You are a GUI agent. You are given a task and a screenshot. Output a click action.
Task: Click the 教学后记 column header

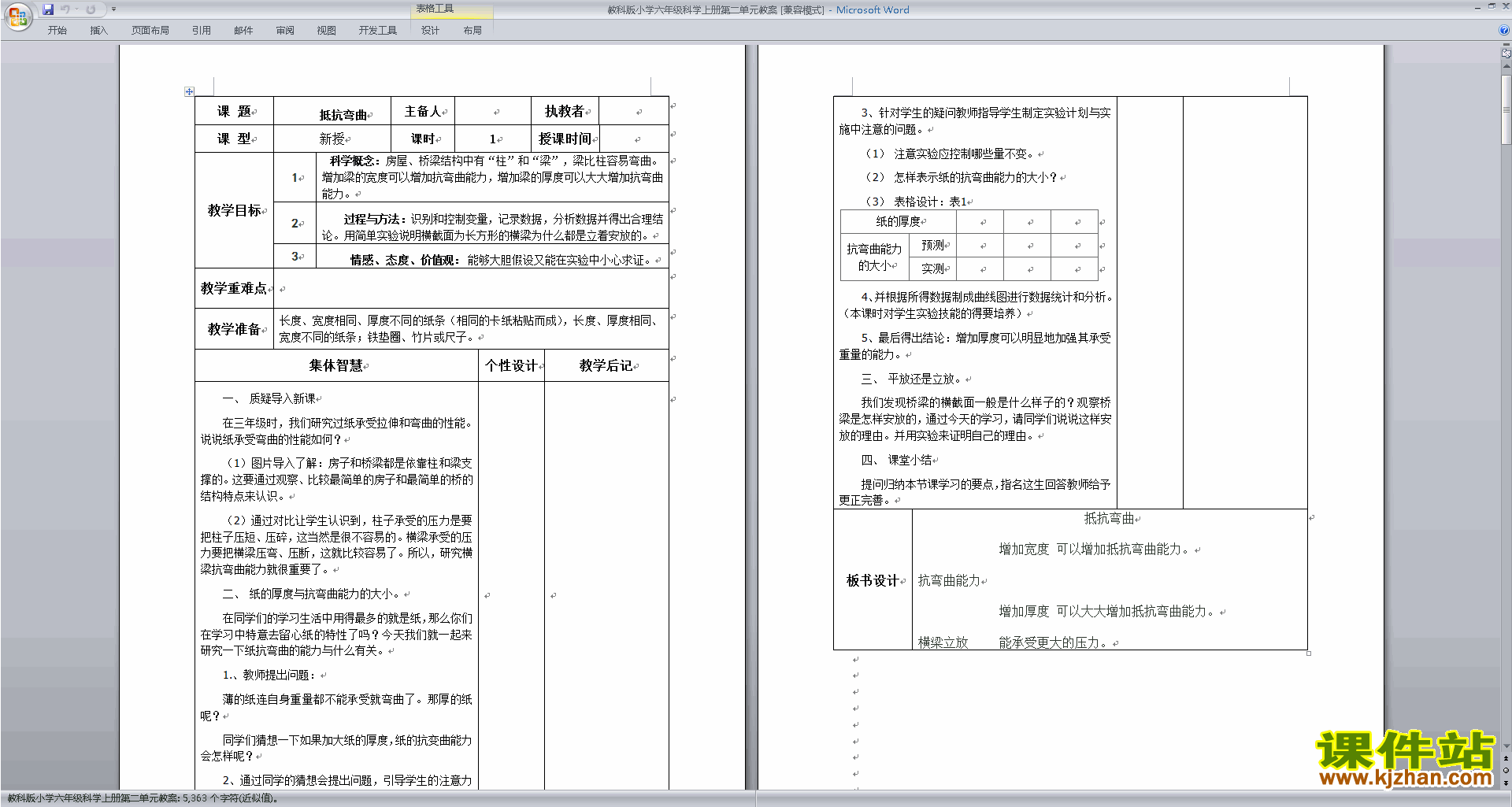tap(606, 365)
